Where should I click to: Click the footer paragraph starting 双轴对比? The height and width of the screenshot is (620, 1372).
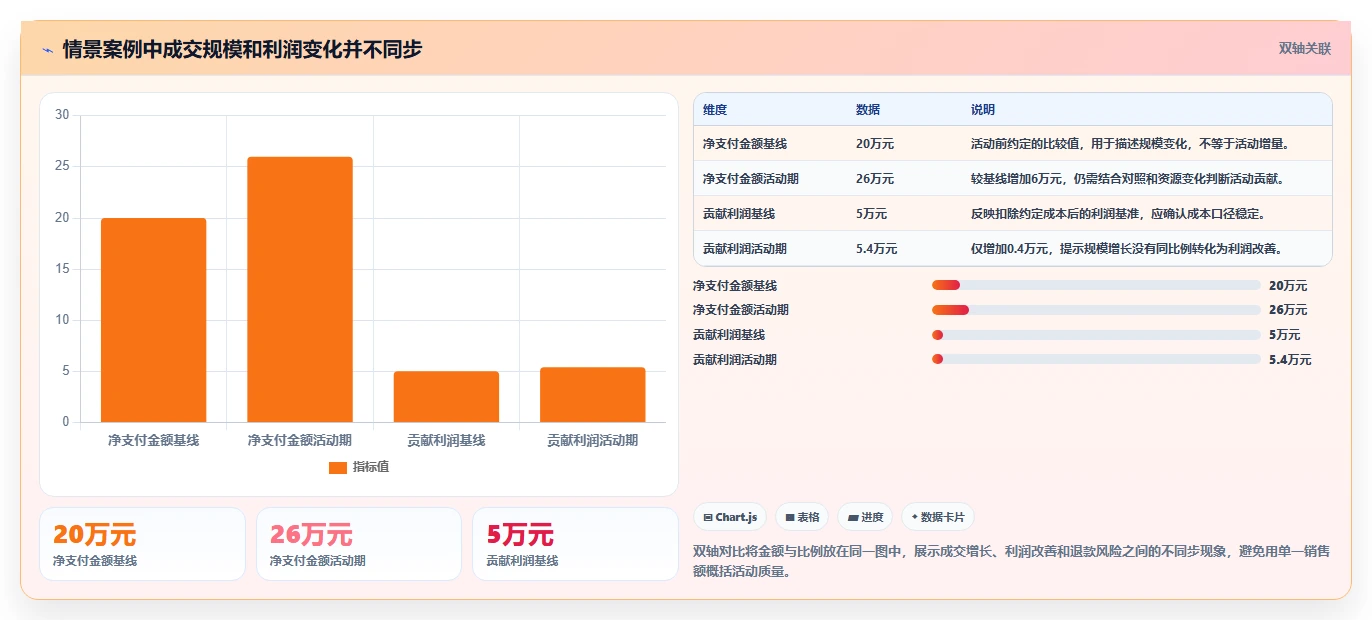(x=1011, y=562)
